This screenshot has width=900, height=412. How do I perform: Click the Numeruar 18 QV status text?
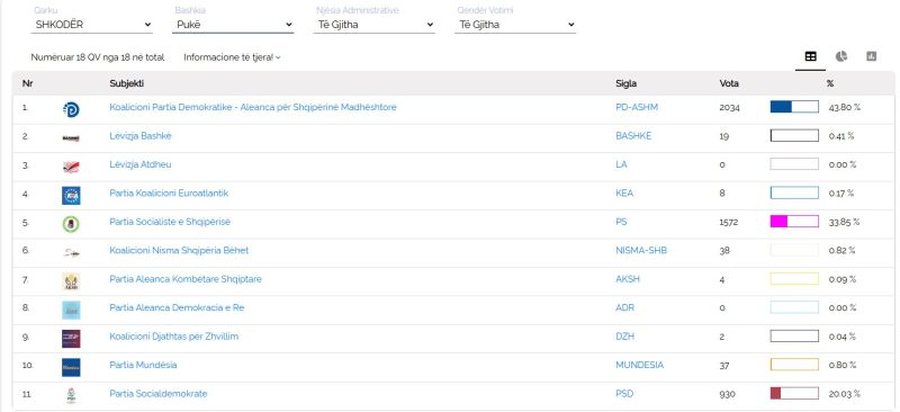click(x=98, y=57)
